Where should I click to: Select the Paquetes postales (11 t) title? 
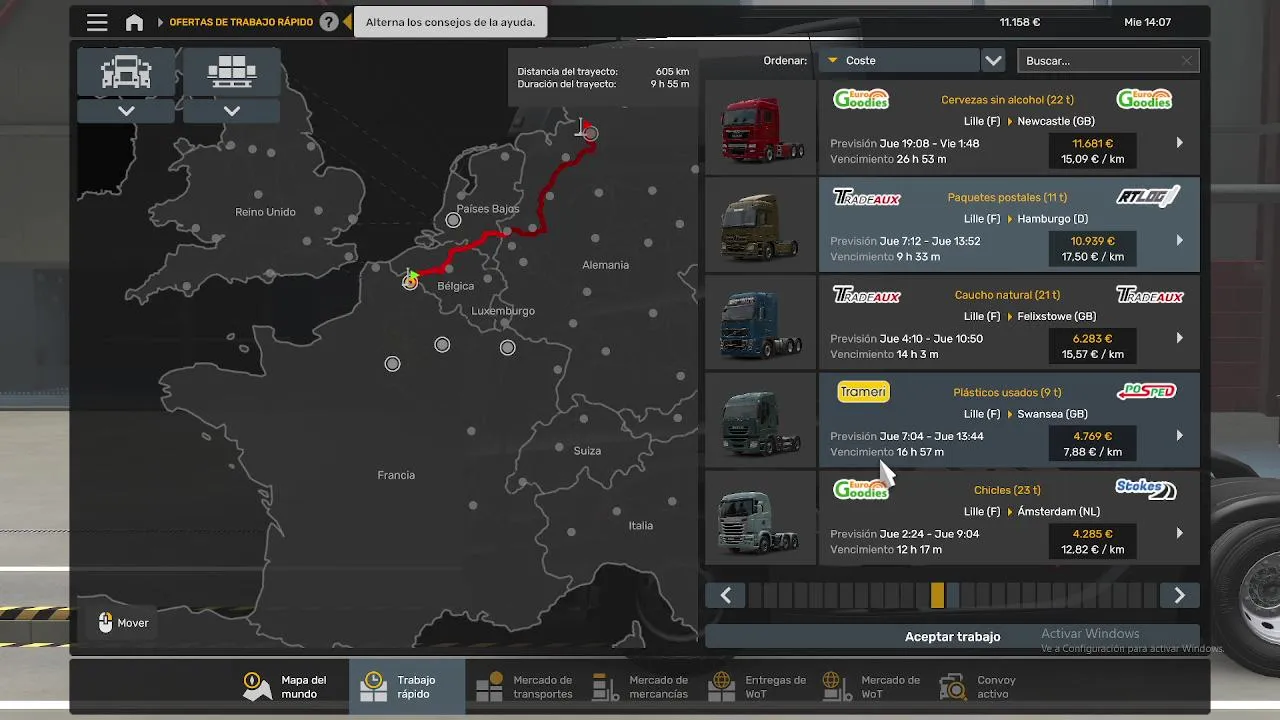click(1007, 198)
